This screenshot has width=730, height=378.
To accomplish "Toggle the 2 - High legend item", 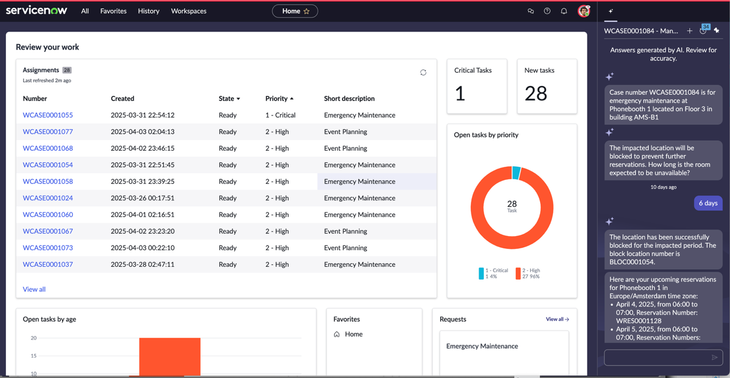I will tap(528, 273).
